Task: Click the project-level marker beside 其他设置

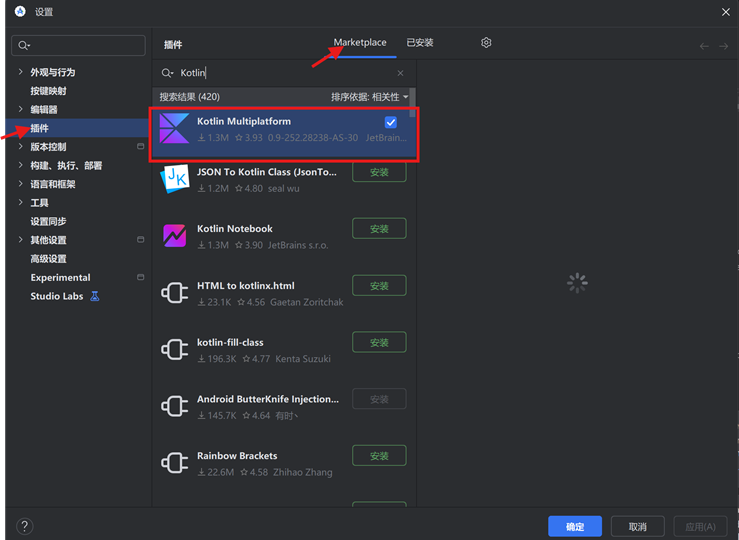Action: [140, 240]
